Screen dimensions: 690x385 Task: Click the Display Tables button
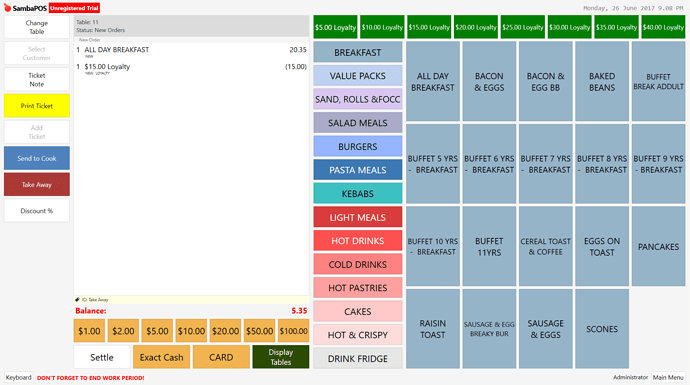pos(281,357)
